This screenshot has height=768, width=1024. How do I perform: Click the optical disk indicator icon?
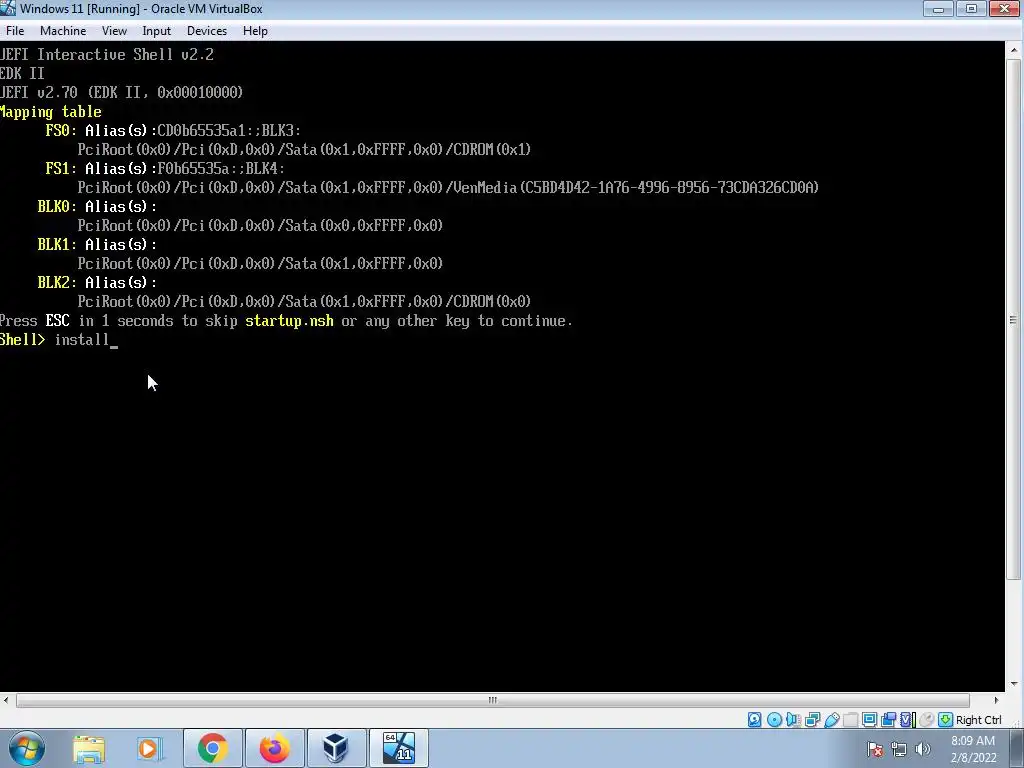point(775,720)
